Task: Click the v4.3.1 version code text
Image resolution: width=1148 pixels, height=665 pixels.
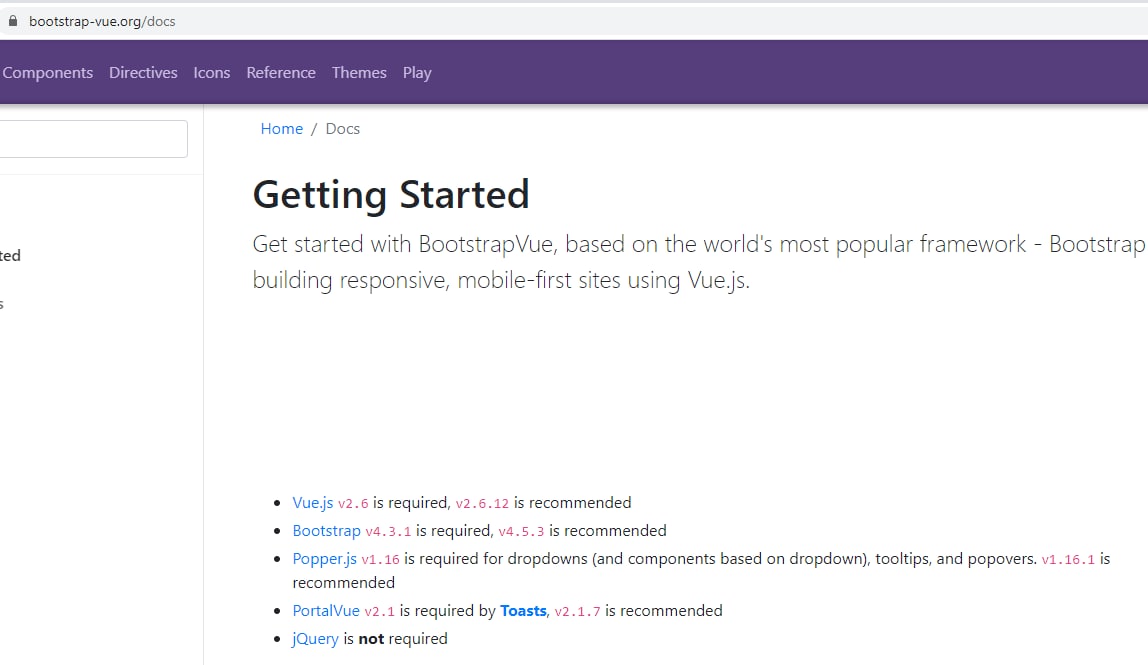Action: [x=388, y=532]
